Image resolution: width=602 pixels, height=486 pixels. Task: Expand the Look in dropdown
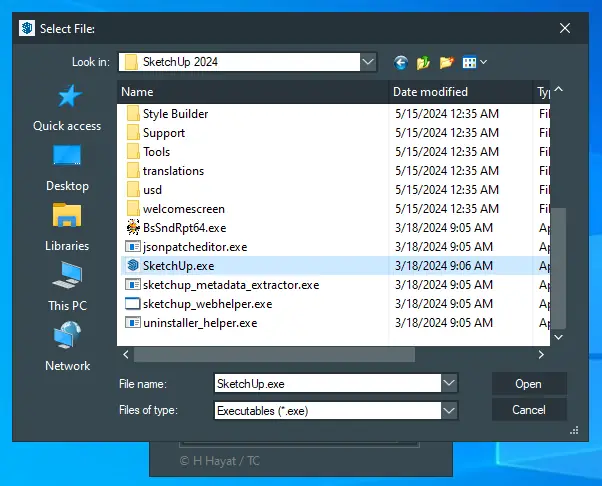pos(368,62)
